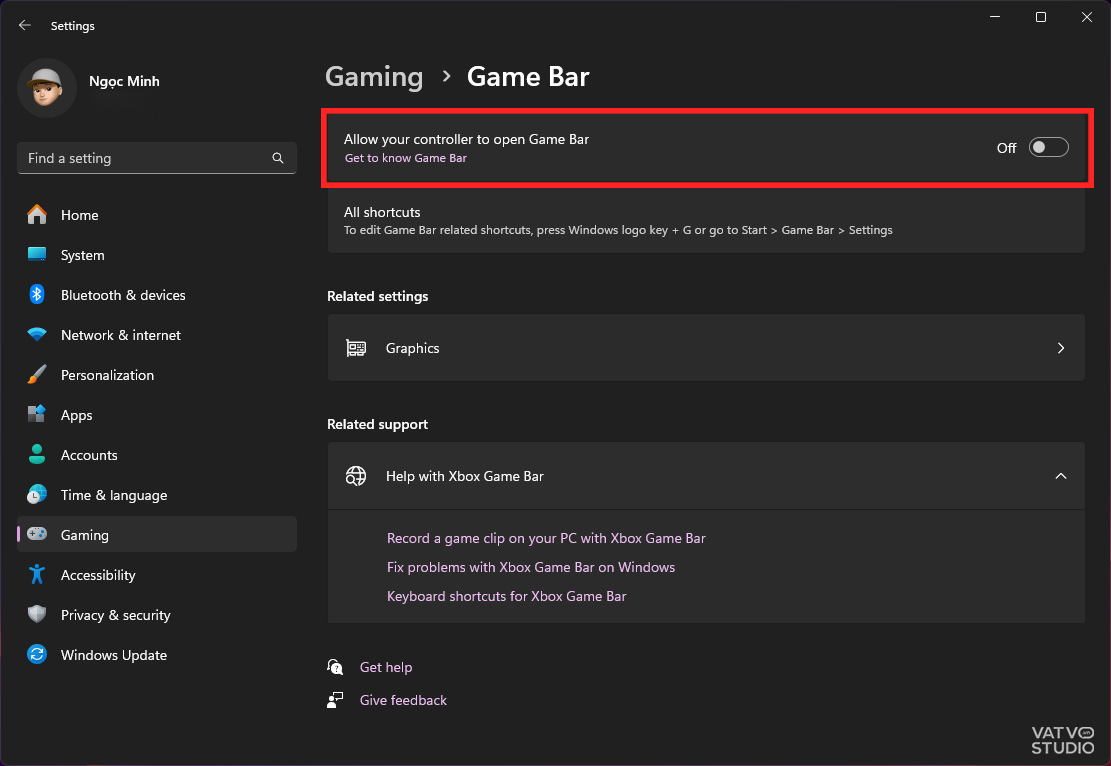Click the Gaming breadcrumb link

[374, 77]
